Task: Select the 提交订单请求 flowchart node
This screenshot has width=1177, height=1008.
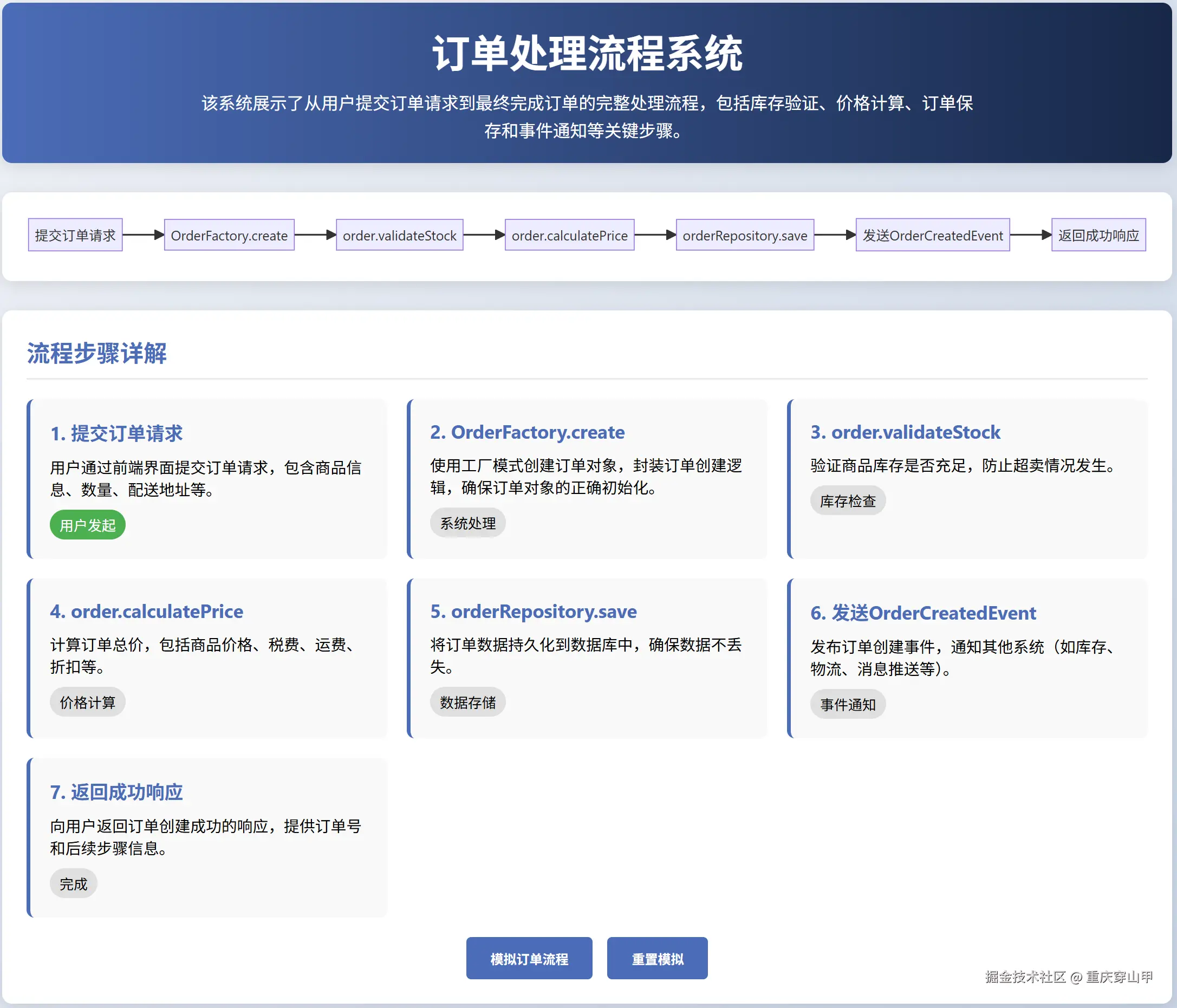Action: pos(75,235)
